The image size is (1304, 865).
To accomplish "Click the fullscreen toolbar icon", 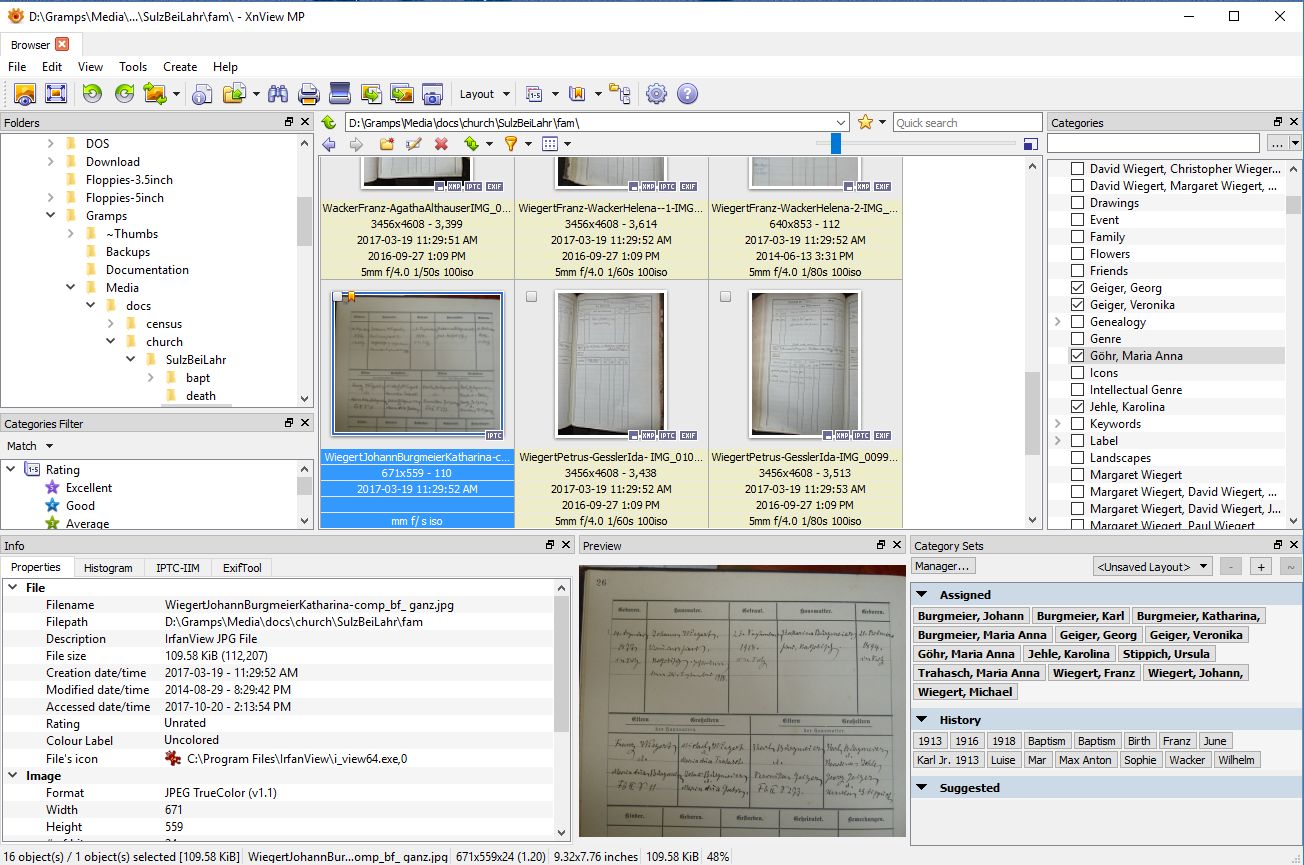I will [56, 94].
